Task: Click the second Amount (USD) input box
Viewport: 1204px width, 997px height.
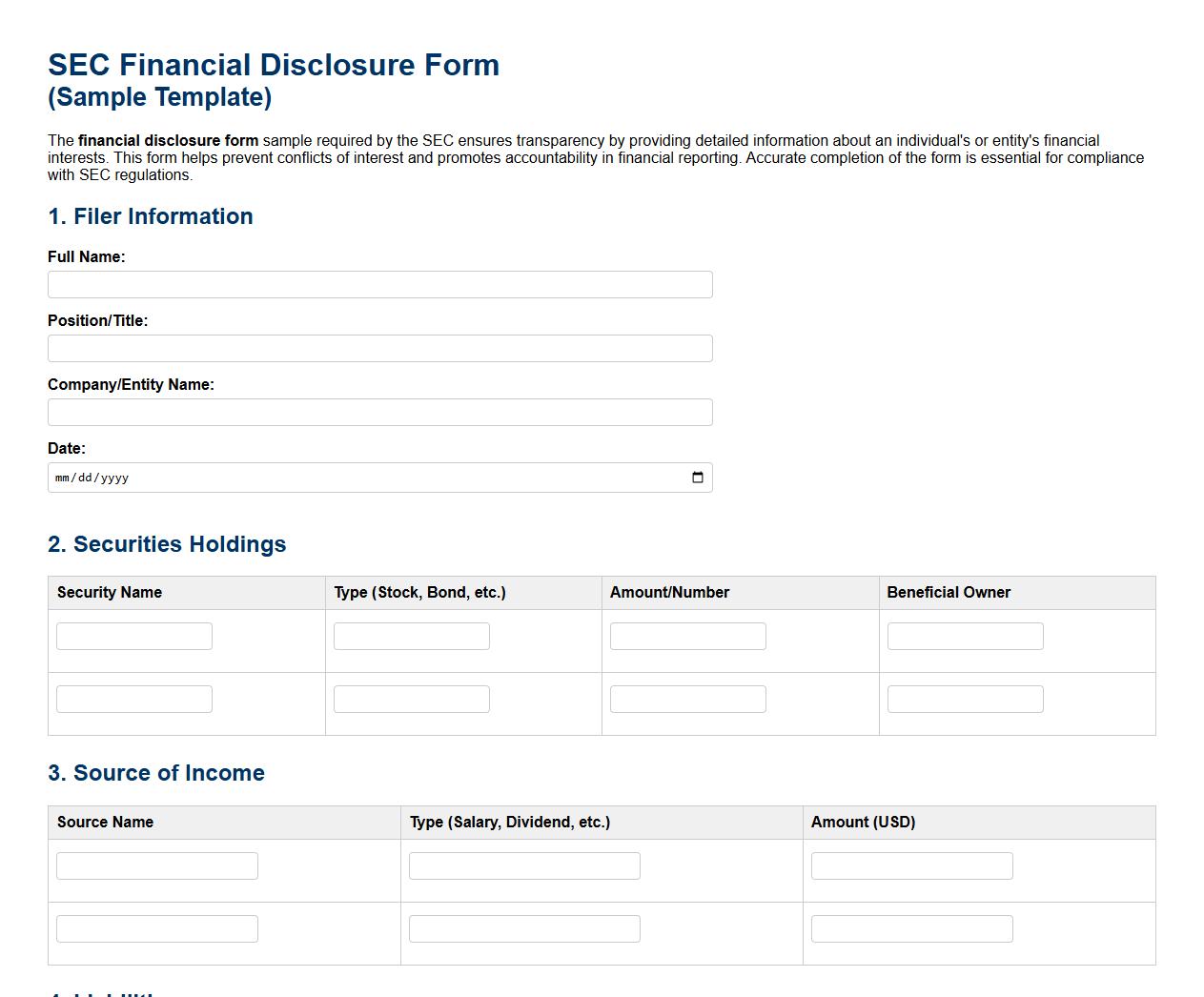Action: pos(911,928)
